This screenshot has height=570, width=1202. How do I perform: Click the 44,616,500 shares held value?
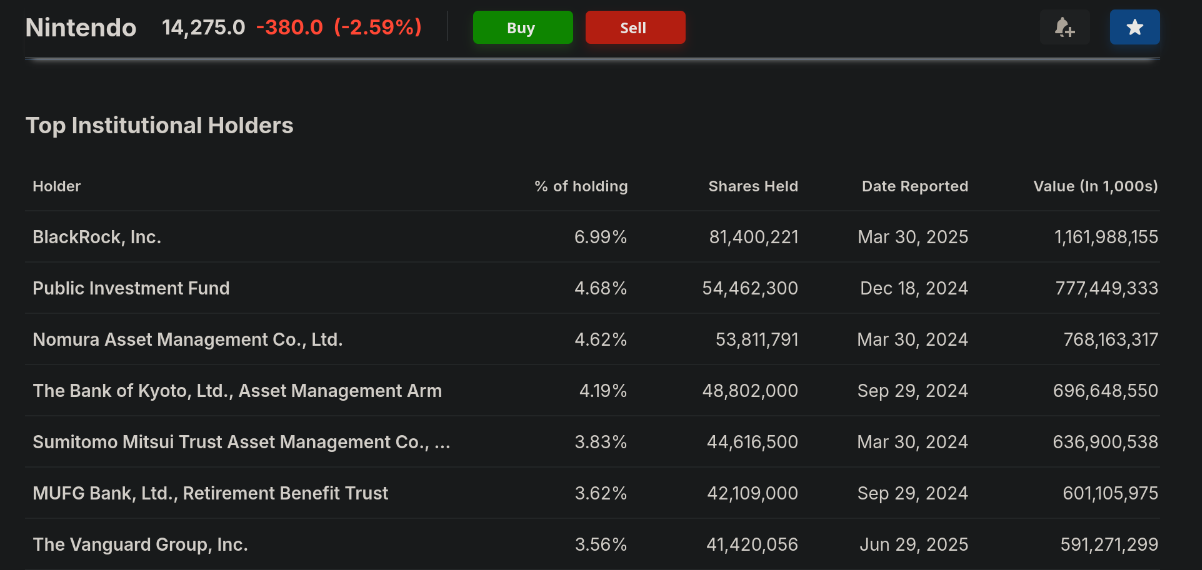pyautogui.click(x=751, y=442)
